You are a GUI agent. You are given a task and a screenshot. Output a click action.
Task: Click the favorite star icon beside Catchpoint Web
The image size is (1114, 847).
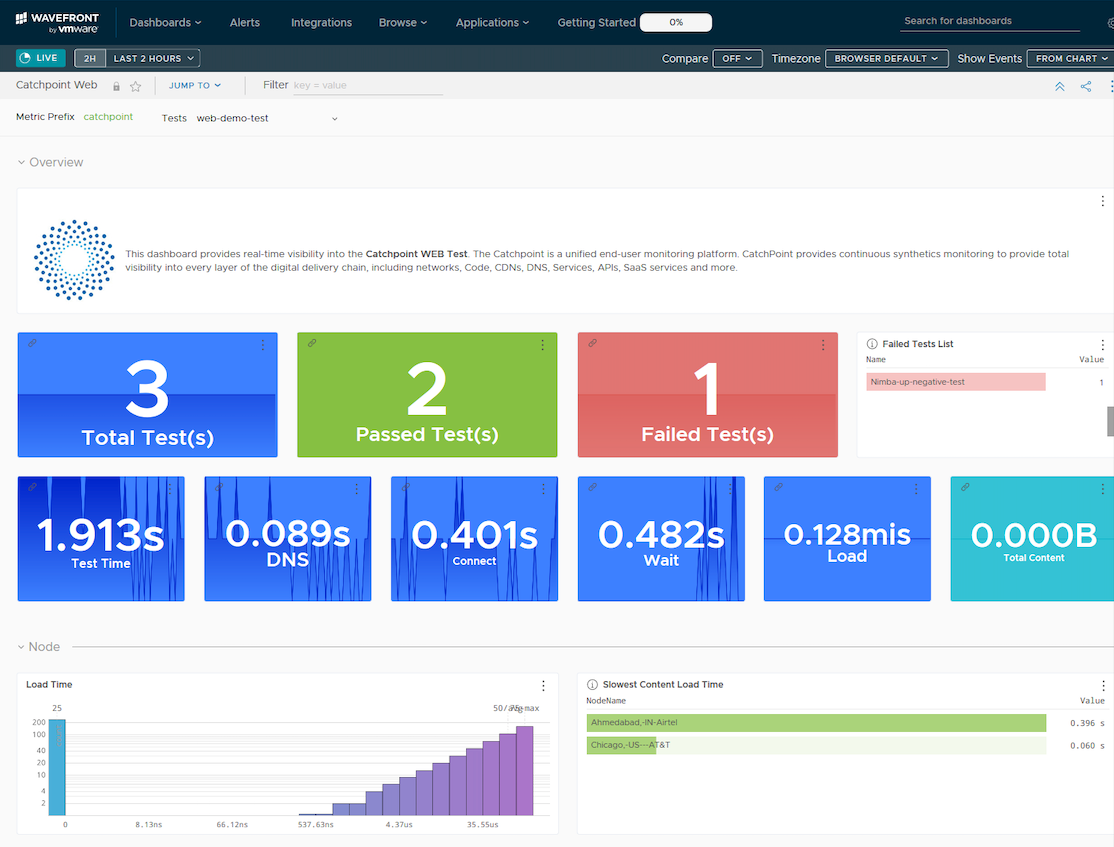click(x=136, y=87)
